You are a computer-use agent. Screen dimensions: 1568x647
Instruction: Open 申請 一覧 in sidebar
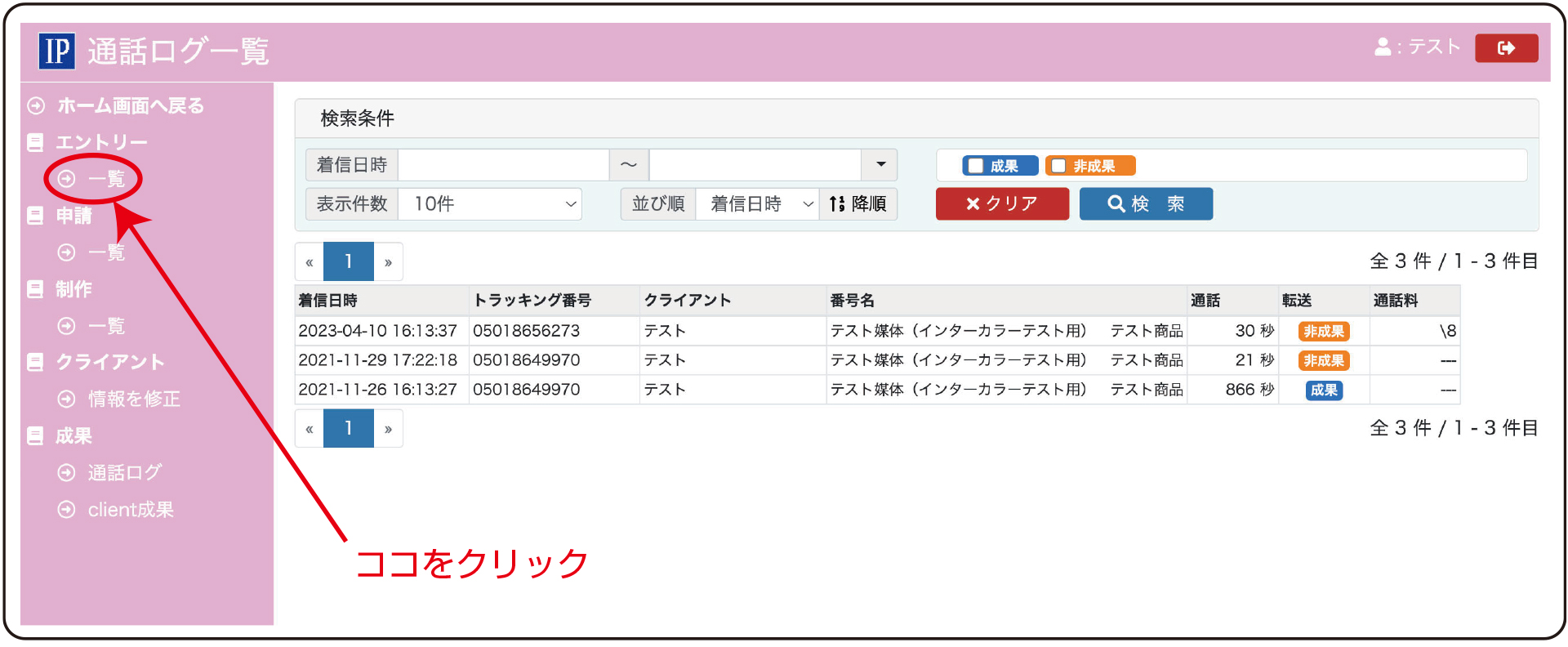coord(106,252)
